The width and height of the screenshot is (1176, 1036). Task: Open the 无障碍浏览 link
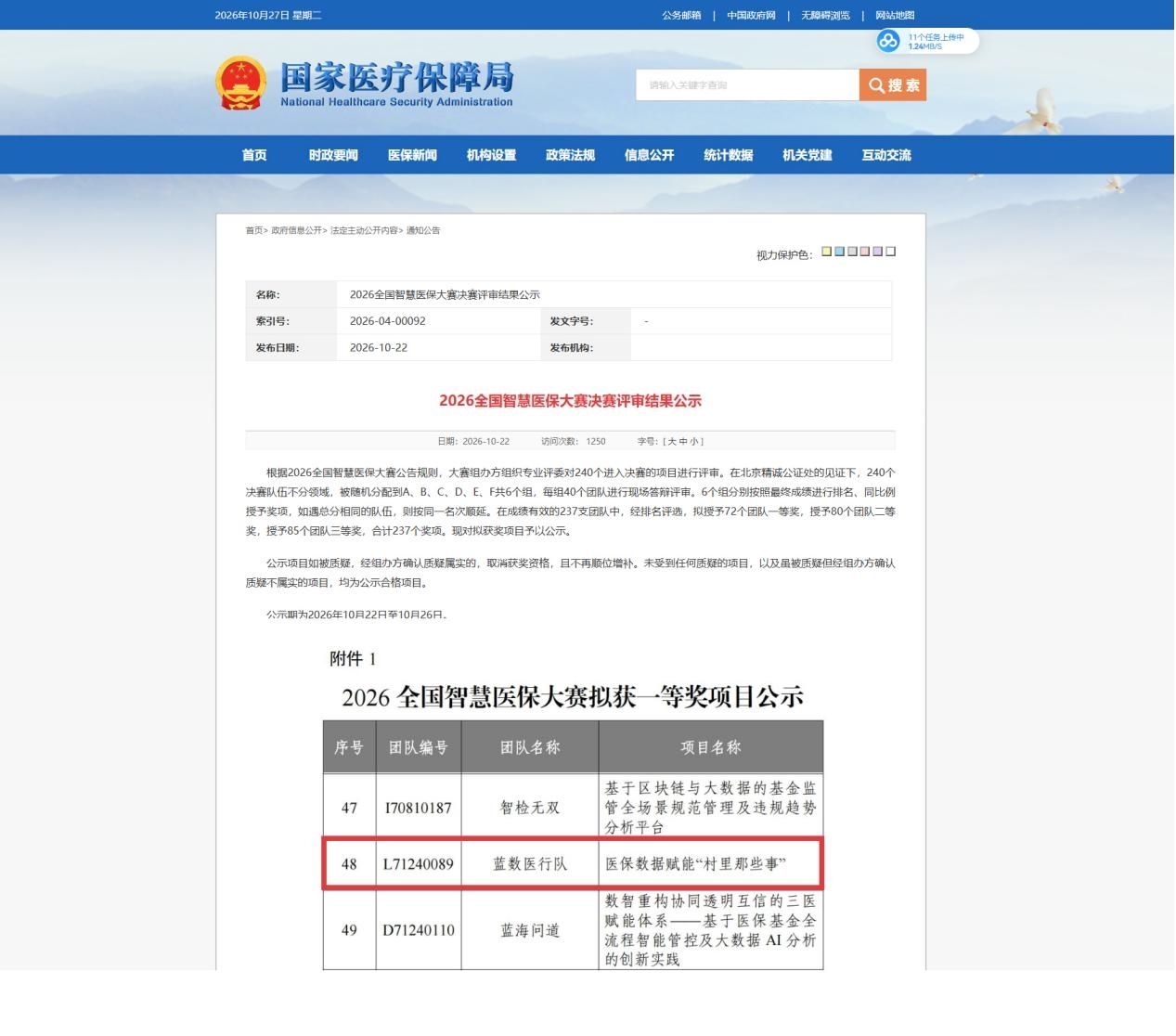point(825,16)
